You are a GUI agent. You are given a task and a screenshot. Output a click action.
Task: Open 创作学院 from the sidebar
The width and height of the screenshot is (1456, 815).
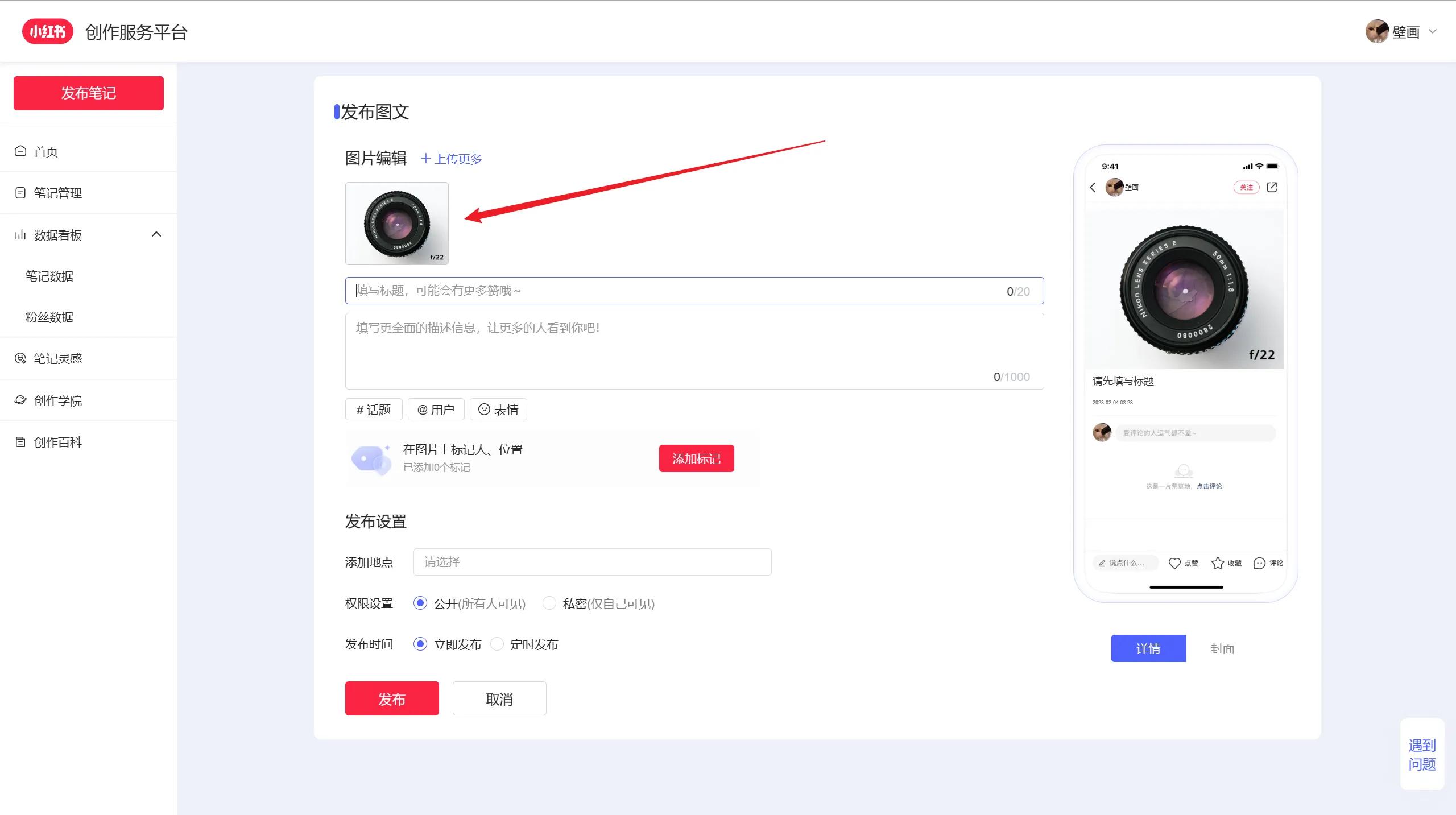point(57,400)
